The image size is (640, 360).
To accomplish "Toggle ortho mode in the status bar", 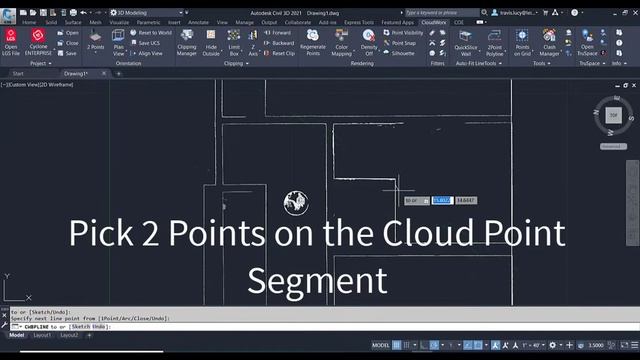I will tap(424, 345).
